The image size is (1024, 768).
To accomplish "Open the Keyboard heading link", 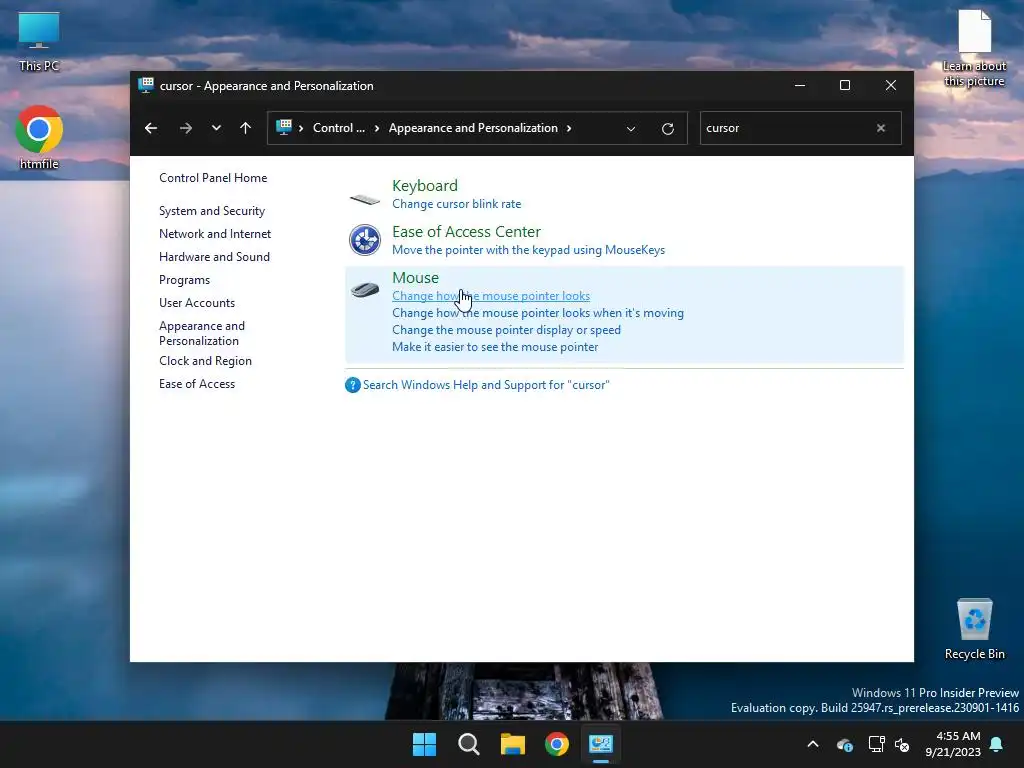I will [x=424, y=185].
